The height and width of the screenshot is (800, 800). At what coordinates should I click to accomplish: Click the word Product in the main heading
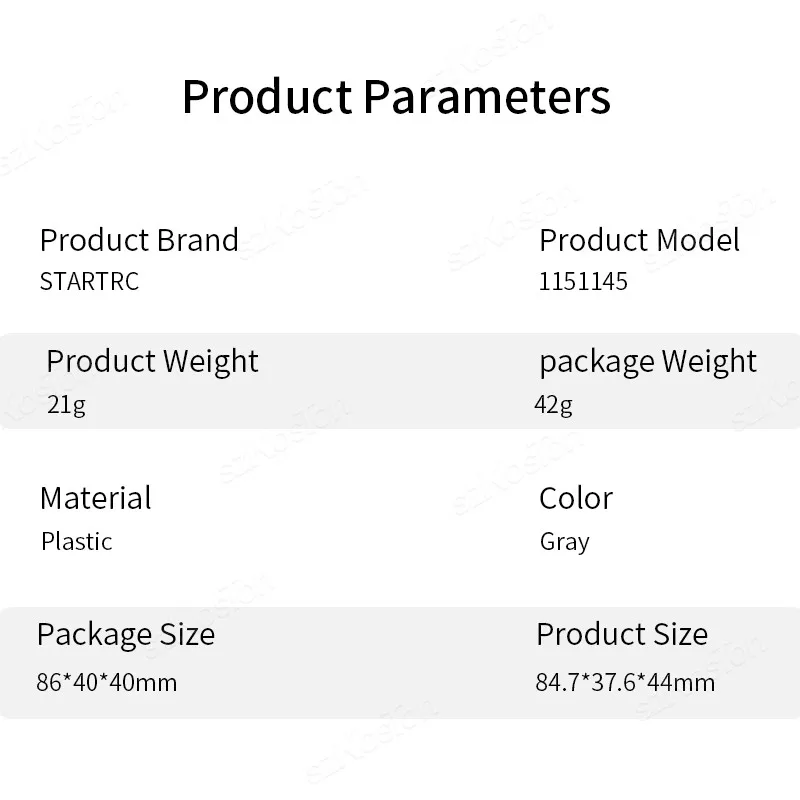(x=266, y=97)
